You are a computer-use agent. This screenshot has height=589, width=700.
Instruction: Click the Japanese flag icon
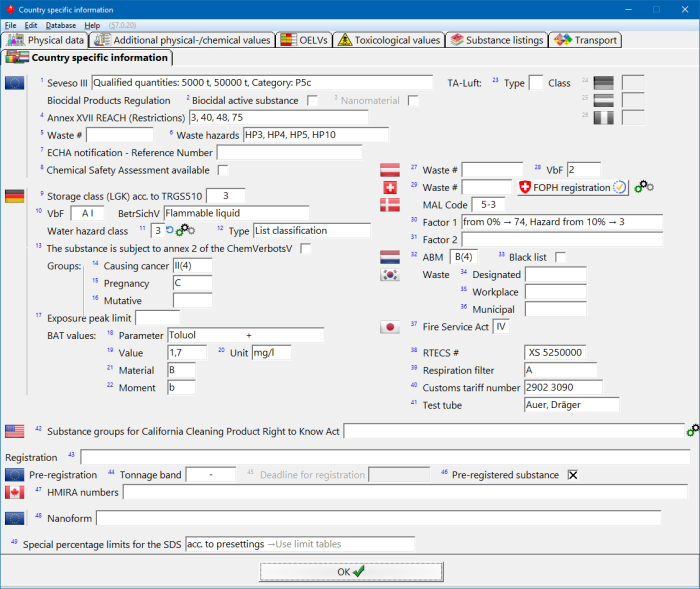(390, 326)
